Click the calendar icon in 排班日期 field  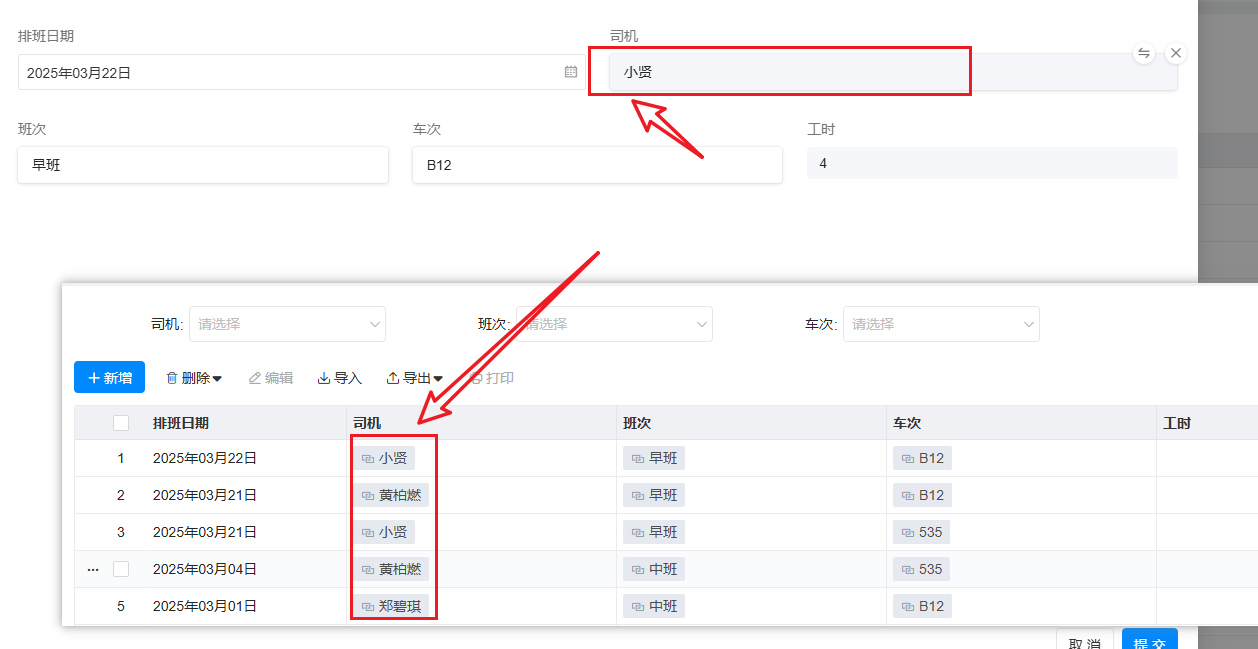tap(570, 72)
